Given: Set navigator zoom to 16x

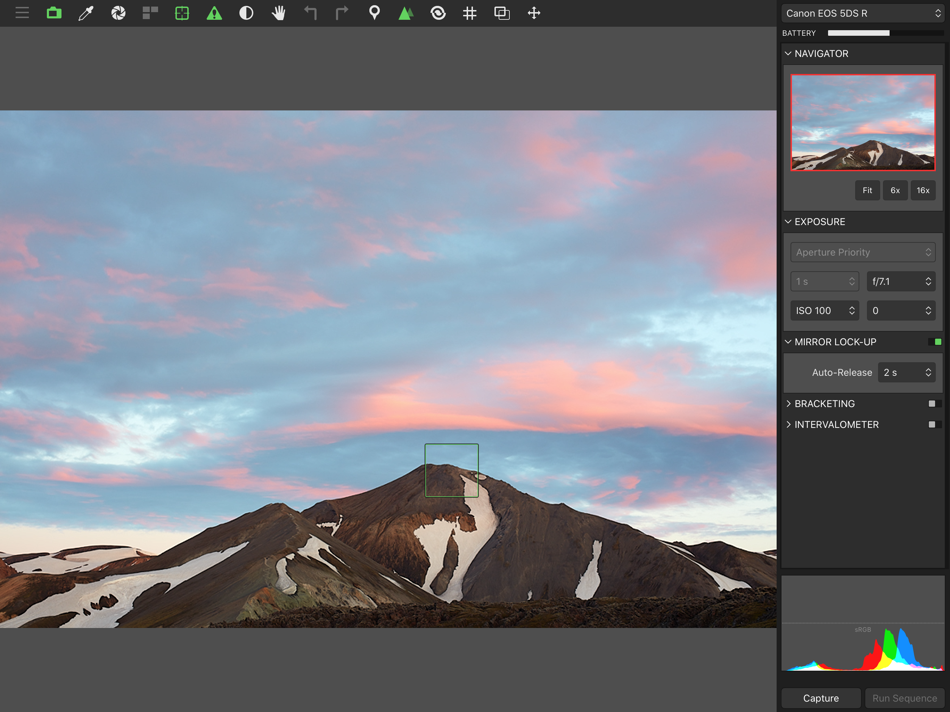Looking at the screenshot, I should click(x=922, y=190).
